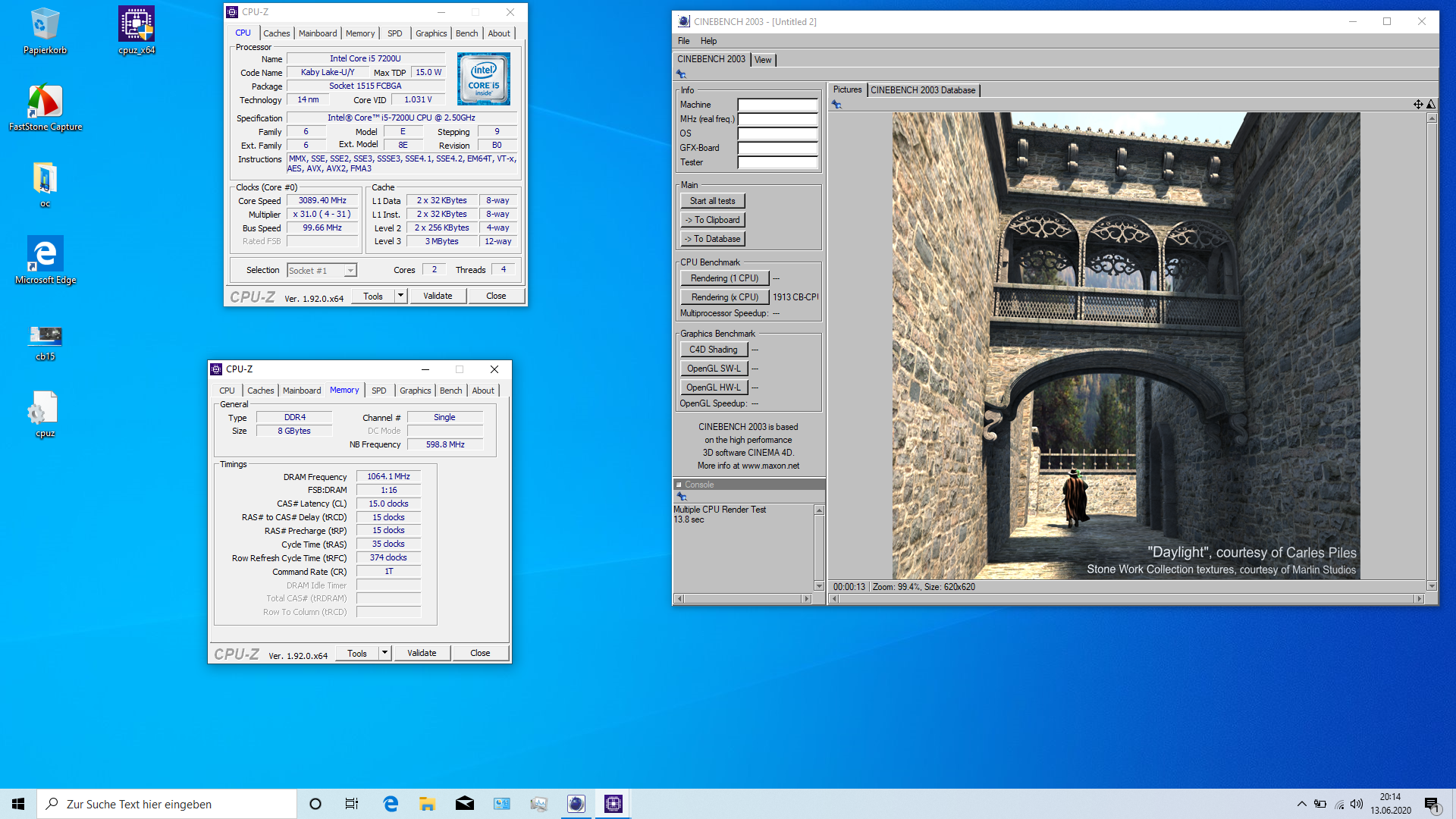
Task: Click the console horizontal scrollbar right arrow
Action: click(806, 598)
